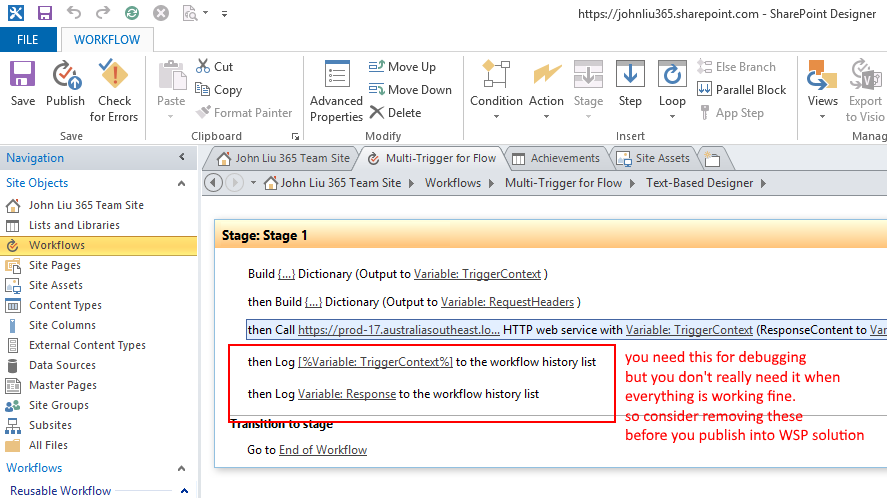Select Master Pages in navigation

click(x=62, y=385)
